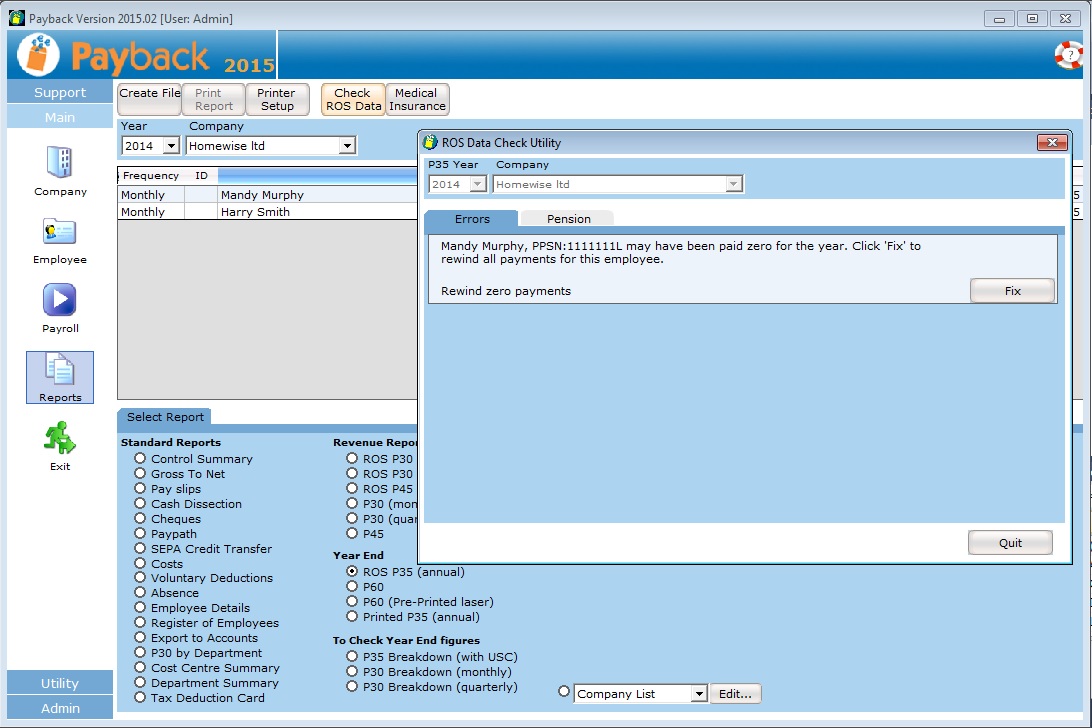Click the Exit running-man icon

(x=60, y=438)
